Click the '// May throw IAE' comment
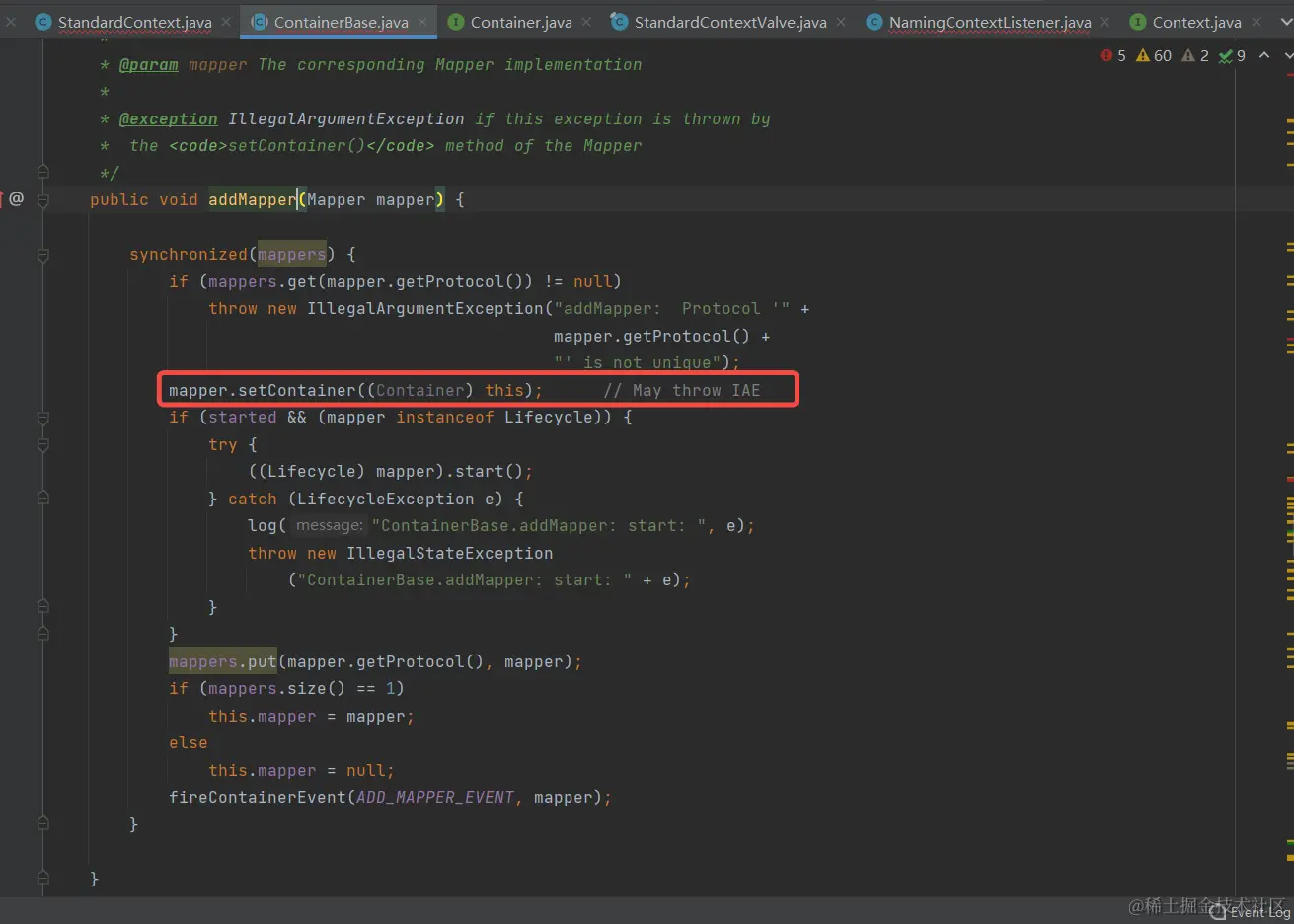1294x924 pixels. 682,391
